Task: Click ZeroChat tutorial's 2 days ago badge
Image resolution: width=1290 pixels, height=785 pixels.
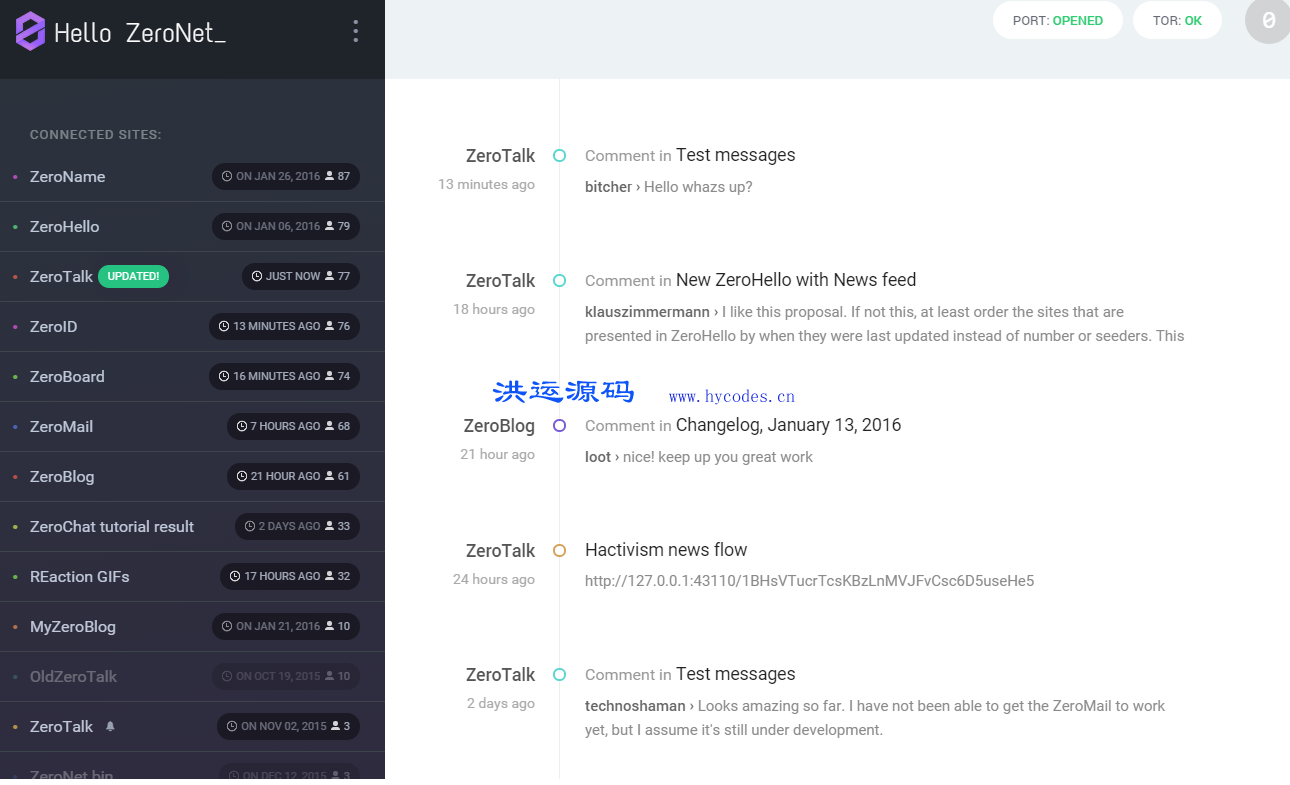Action: [297, 527]
